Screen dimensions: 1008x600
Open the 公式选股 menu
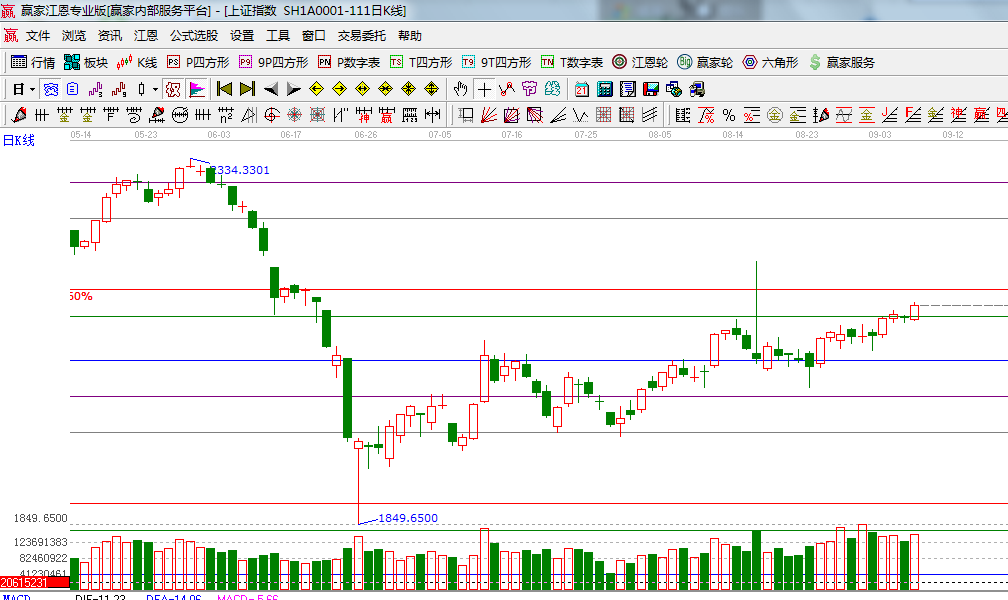[x=193, y=35]
